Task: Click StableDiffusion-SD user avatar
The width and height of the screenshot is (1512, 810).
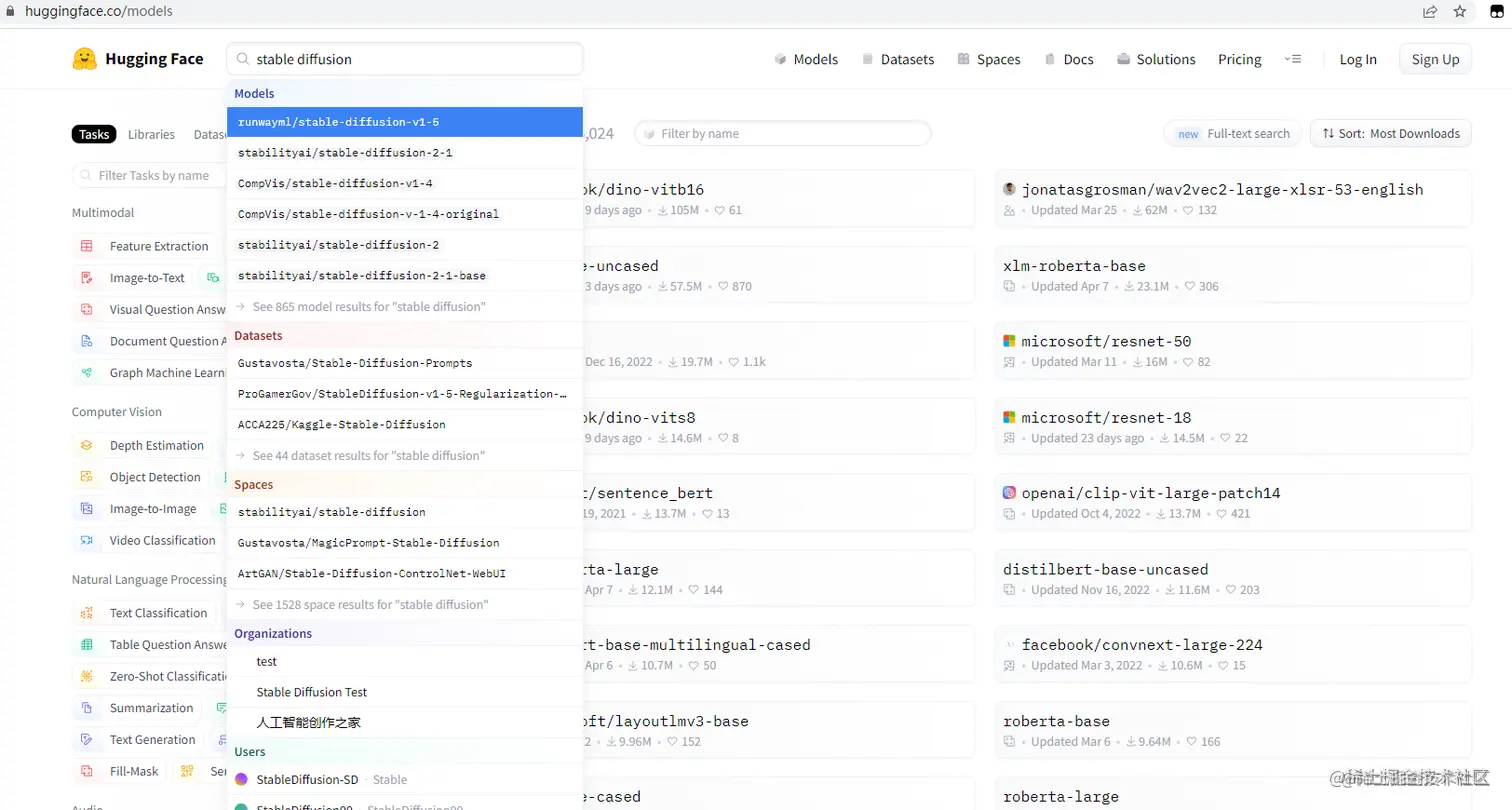Action: (241, 779)
